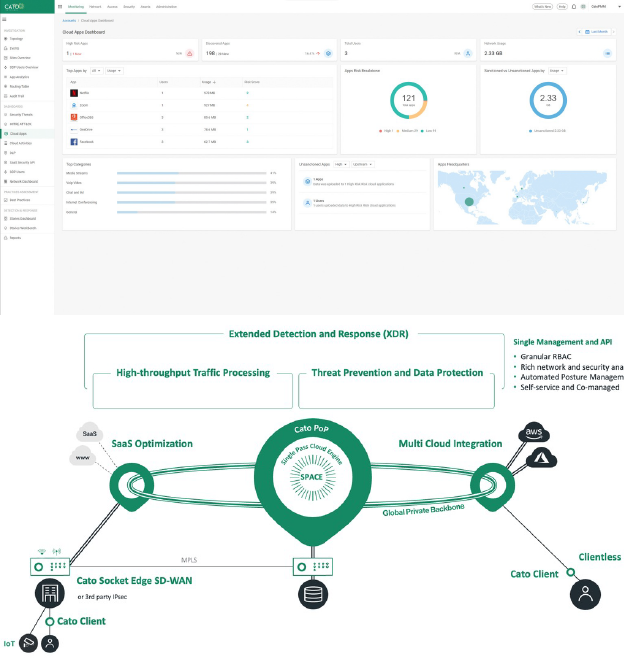Open Security Threats dashboard in the sidebar
The image size is (624, 672).
(x=21, y=115)
